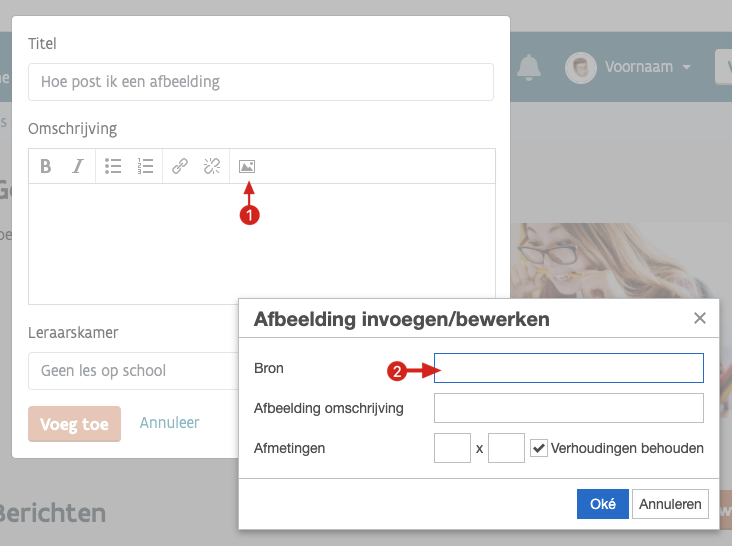Open the notifications bell

click(528, 68)
